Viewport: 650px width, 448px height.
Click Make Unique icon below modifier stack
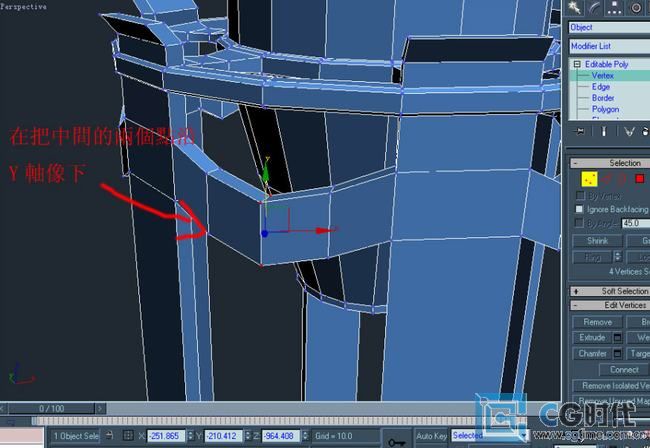[629, 132]
